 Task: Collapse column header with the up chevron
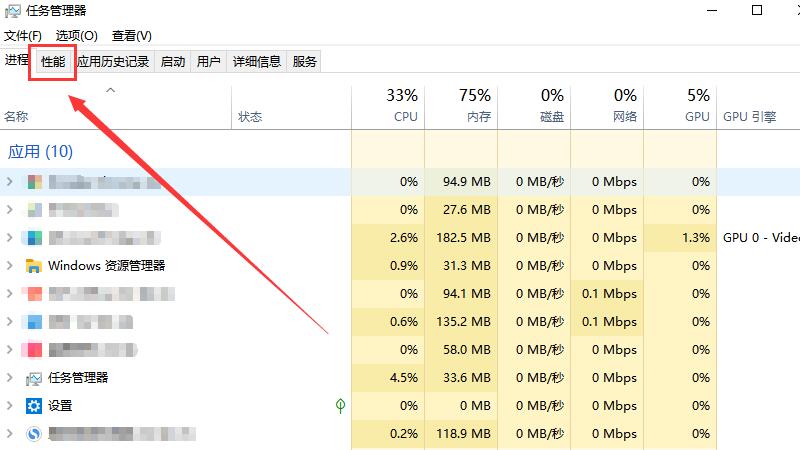[111, 91]
